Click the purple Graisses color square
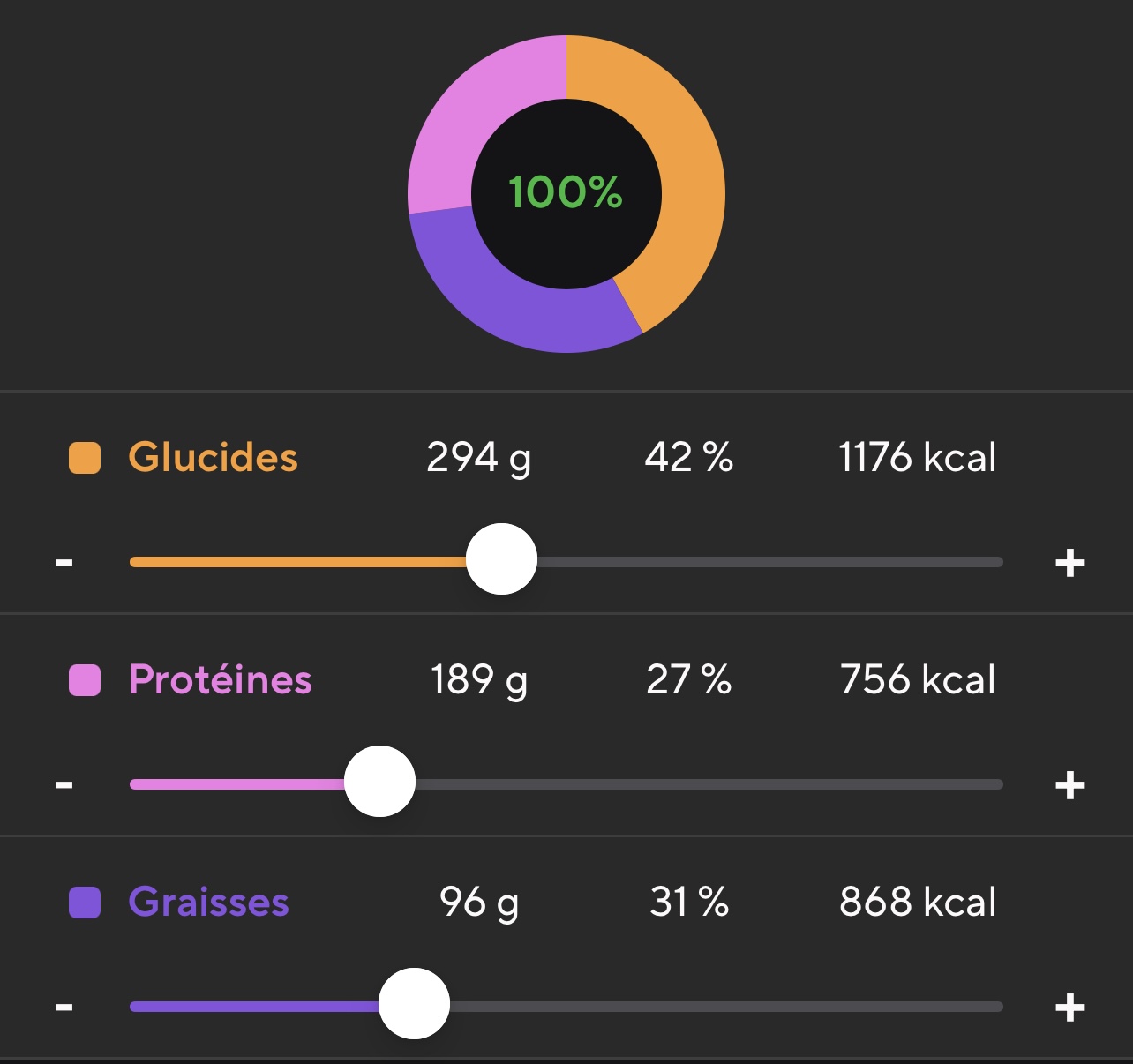Viewport: 1133px width, 1064px height. (85, 903)
